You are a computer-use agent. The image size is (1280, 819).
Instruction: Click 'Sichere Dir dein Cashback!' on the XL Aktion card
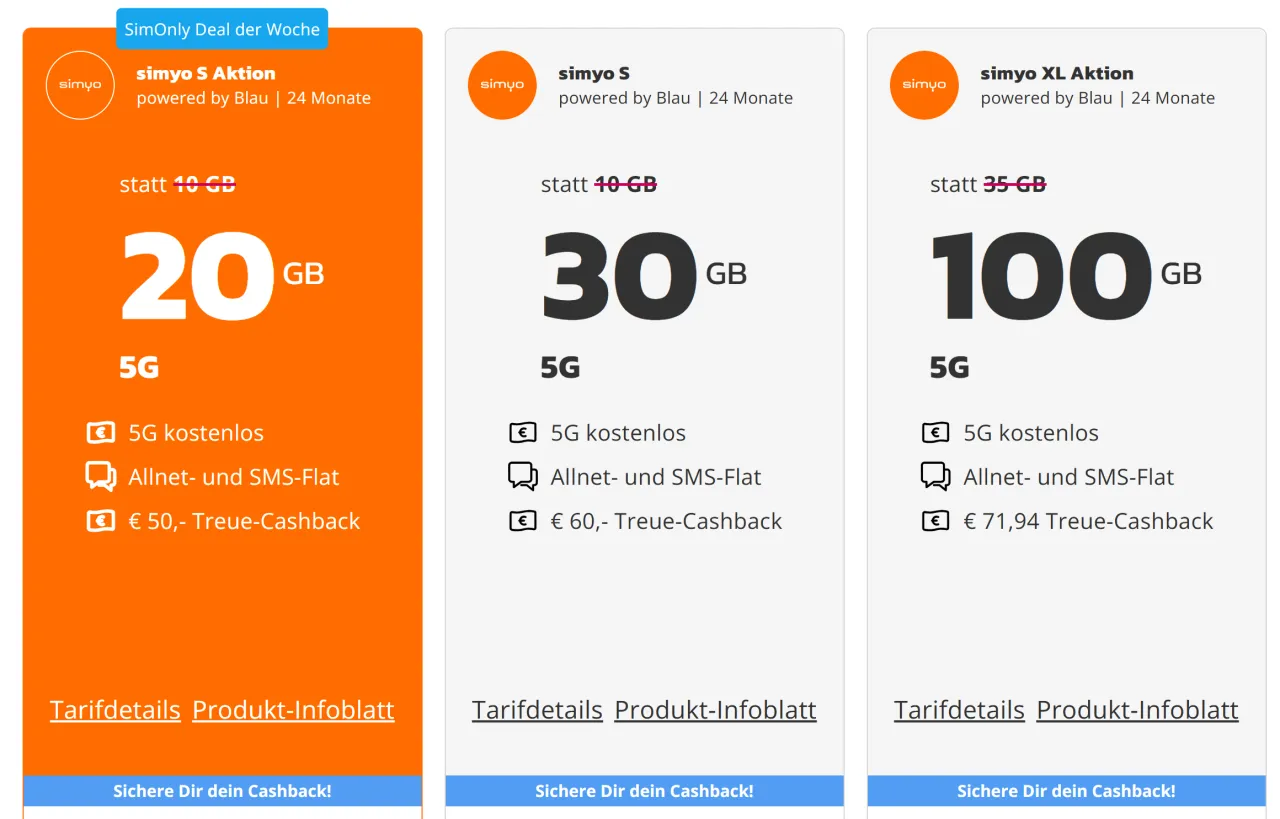point(1066,790)
